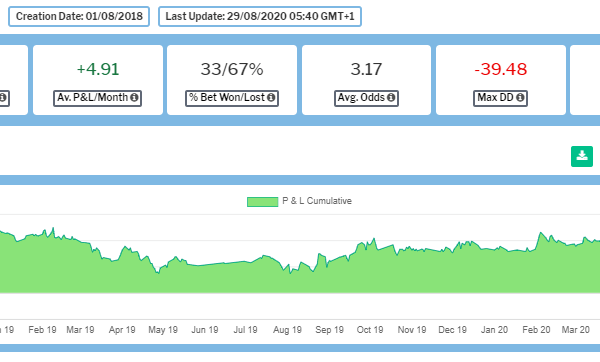
Task: Click the Jan 20 axis label
Action: pos(494,330)
